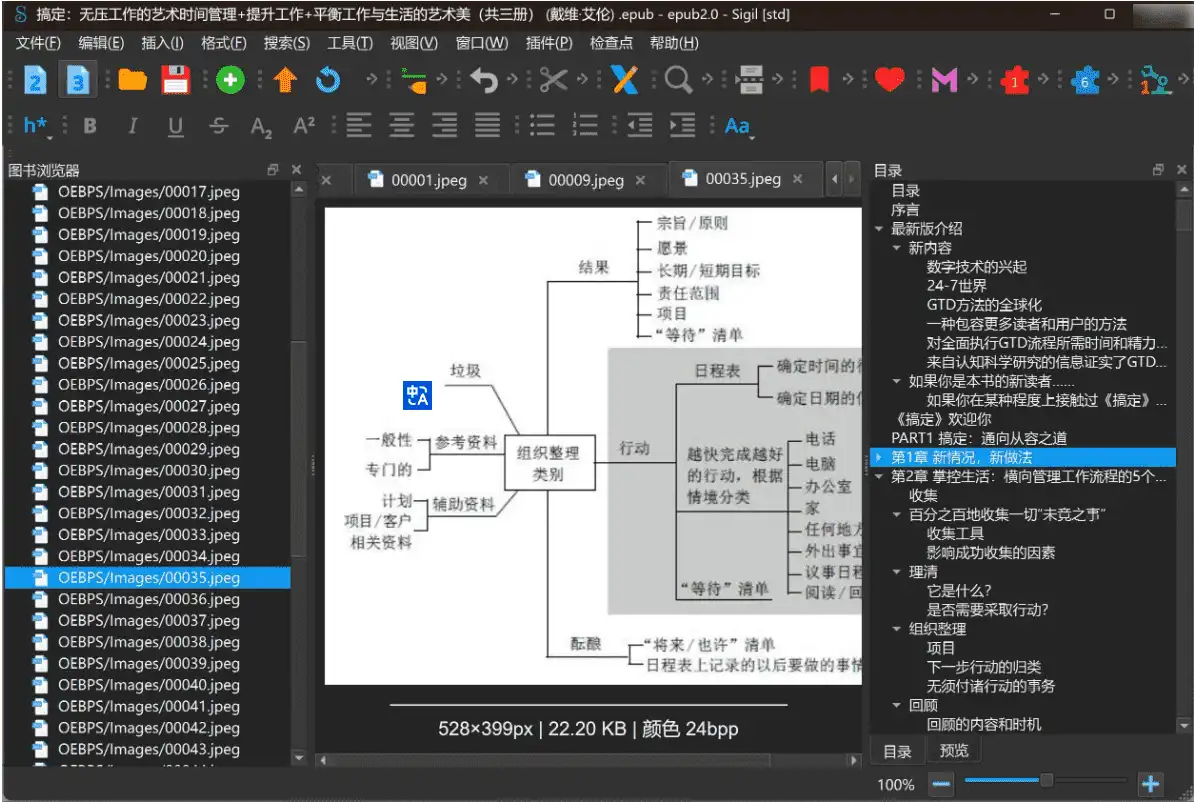The width and height of the screenshot is (1194, 802).
Task: Switch to the 00009.jpeg tab
Action: (586, 181)
